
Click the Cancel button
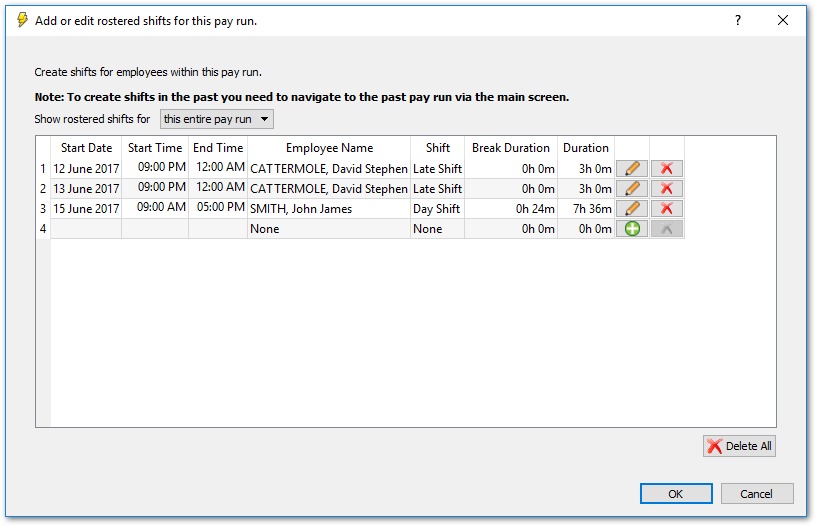coord(757,494)
